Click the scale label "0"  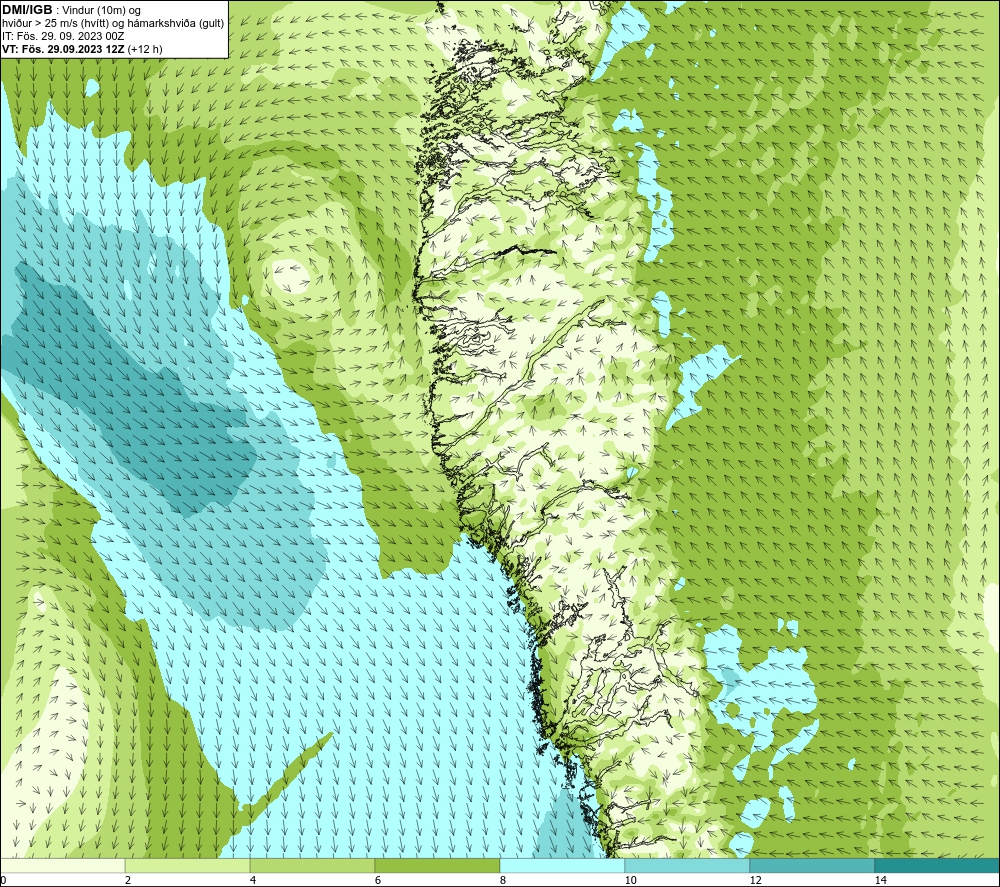pyautogui.click(x=3, y=881)
